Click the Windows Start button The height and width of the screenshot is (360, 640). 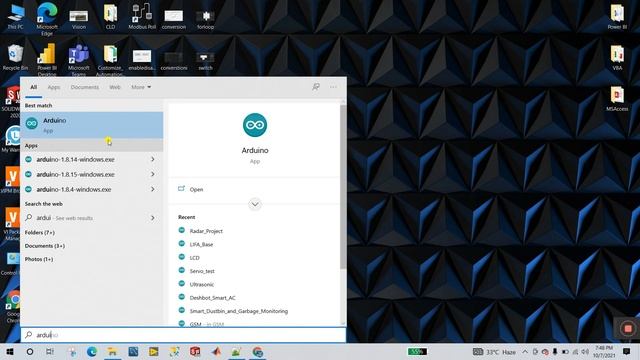click(x=10, y=351)
